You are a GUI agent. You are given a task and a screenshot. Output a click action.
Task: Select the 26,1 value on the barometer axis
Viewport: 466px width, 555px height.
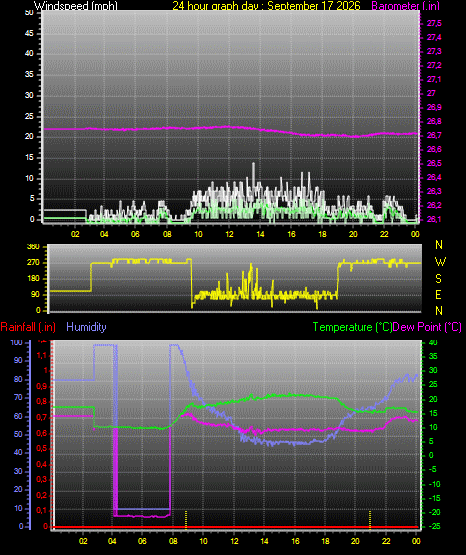(434, 219)
